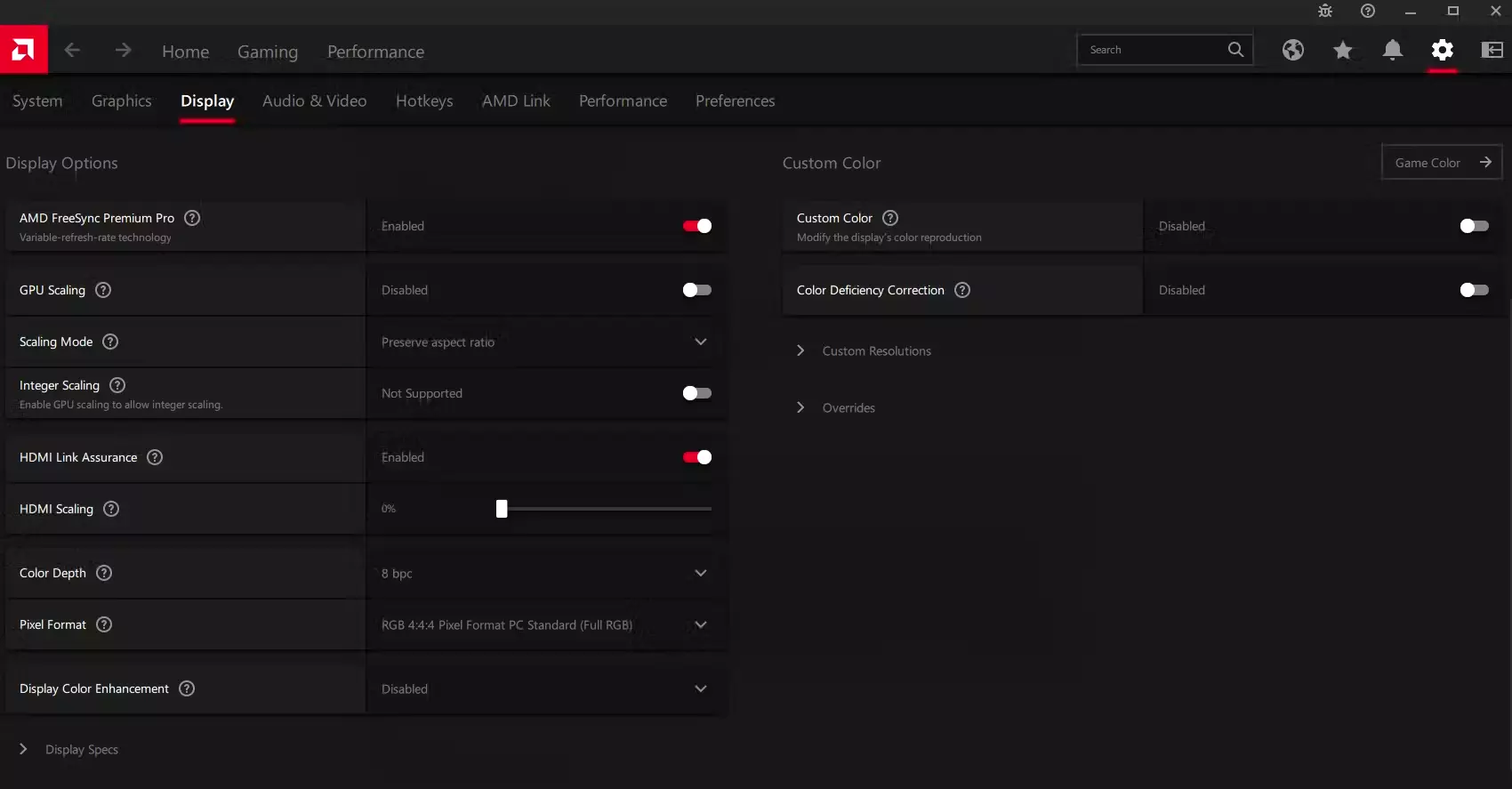Maximize the AMD Software window
The height and width of the screenshot is (789, 1512).
pyautogui.click(x=1453, y=11)
